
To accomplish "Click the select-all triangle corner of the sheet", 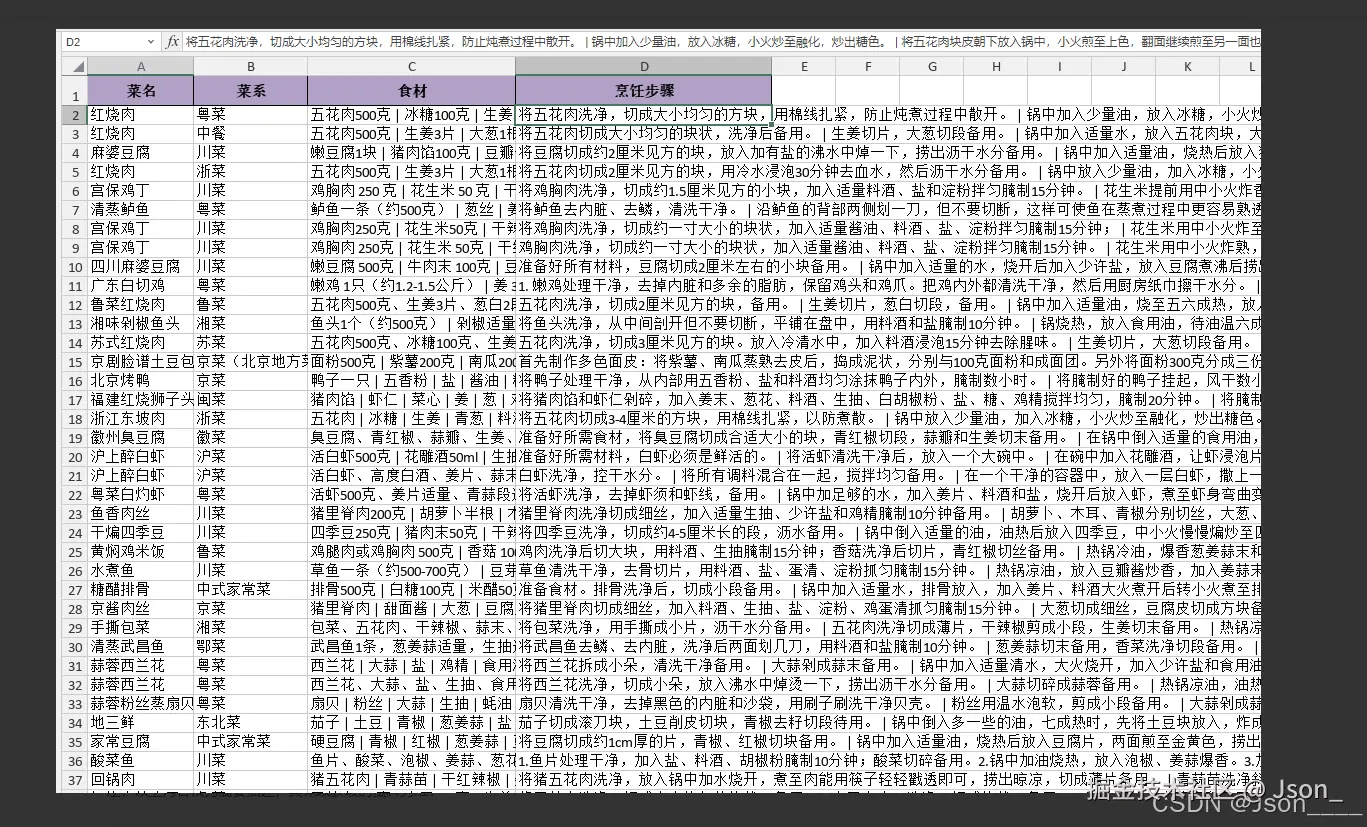I will (77, 66).
